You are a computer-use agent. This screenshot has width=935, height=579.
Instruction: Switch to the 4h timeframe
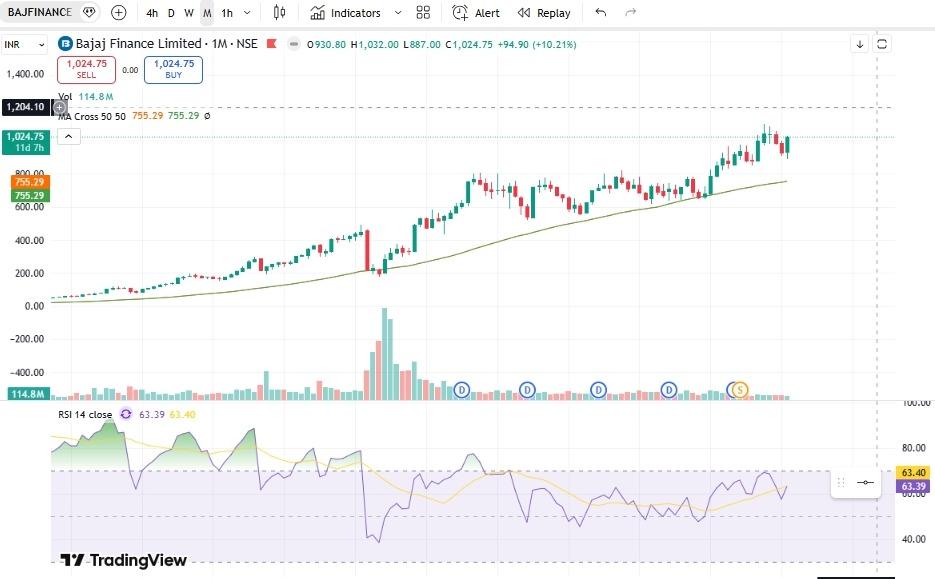(152, 13)
